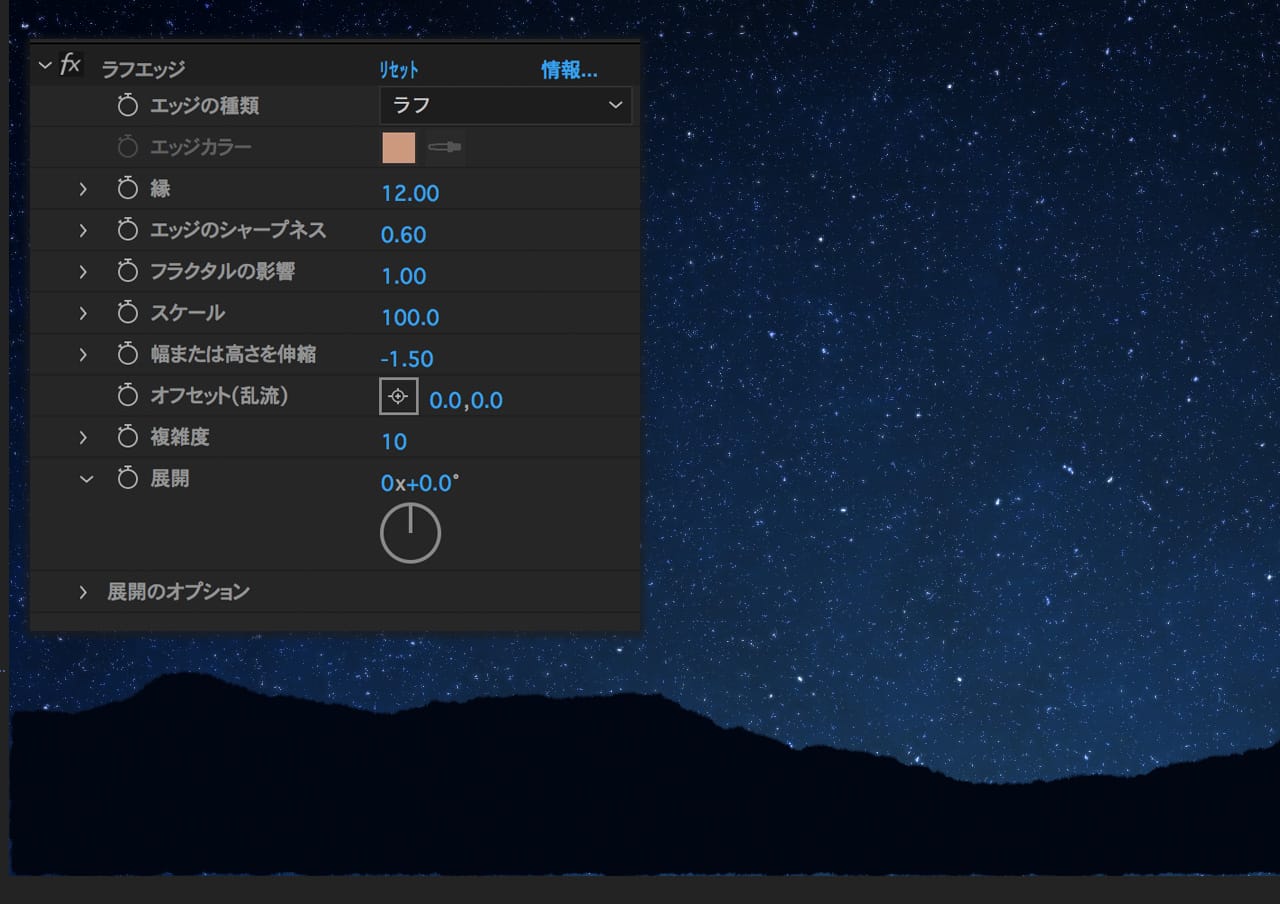
Task: Toggle stopwatch for 縁 property
Action: 127,189
